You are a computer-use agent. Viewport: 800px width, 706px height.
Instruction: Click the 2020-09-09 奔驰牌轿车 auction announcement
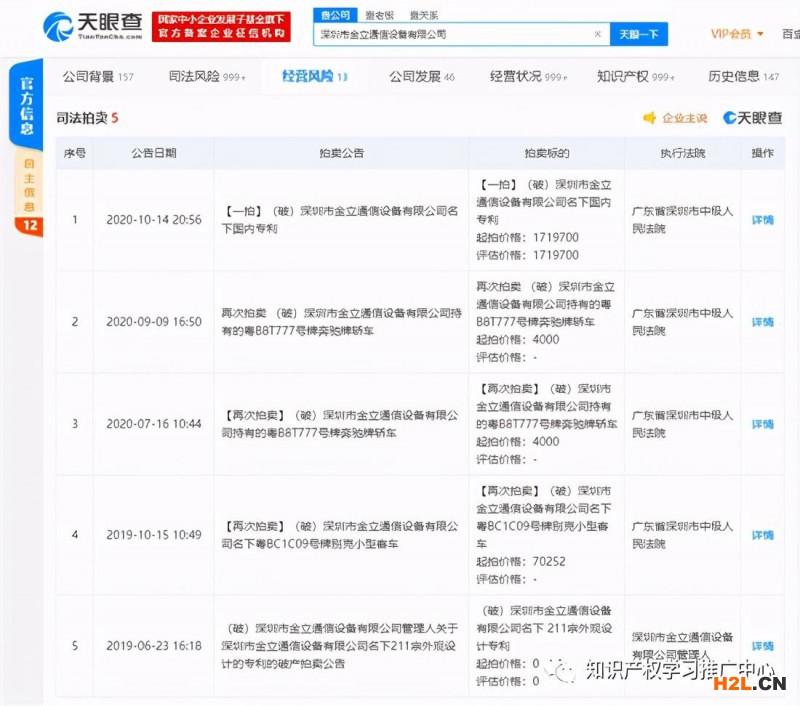[341, 322]
